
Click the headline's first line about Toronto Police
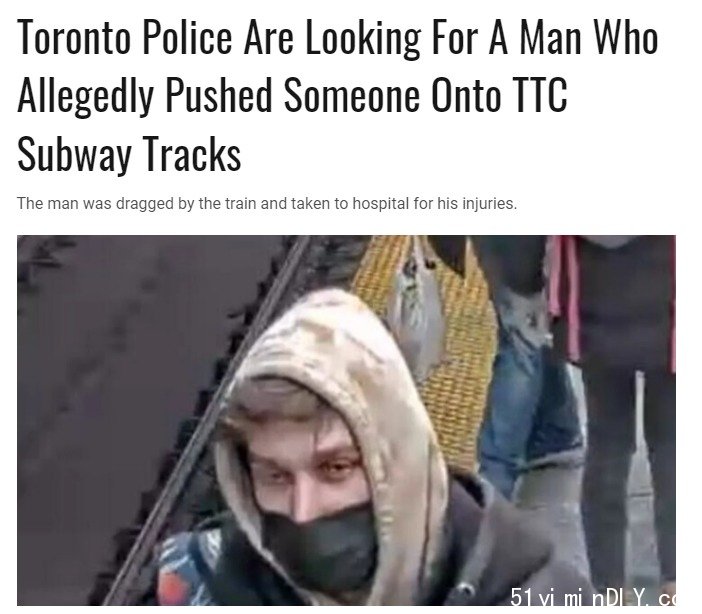coord(338,38)
